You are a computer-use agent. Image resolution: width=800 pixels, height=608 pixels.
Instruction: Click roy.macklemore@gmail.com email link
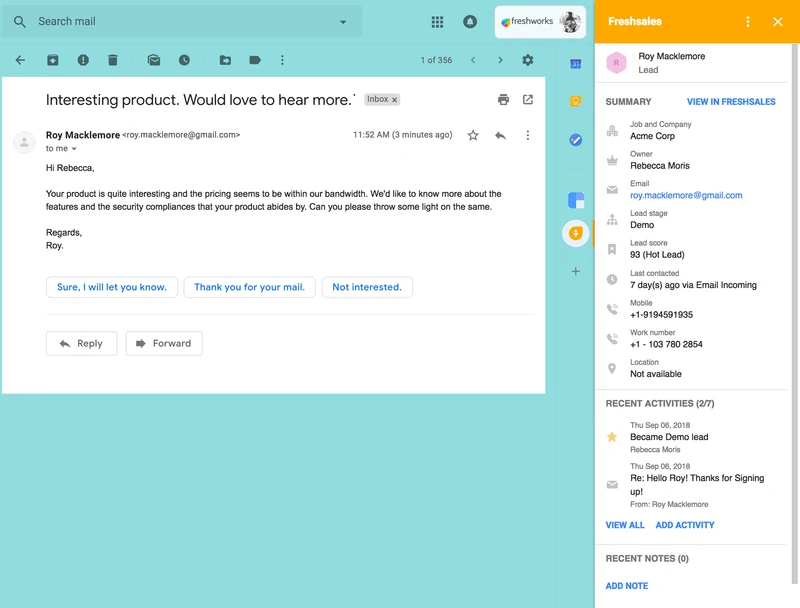click(686, 195)
